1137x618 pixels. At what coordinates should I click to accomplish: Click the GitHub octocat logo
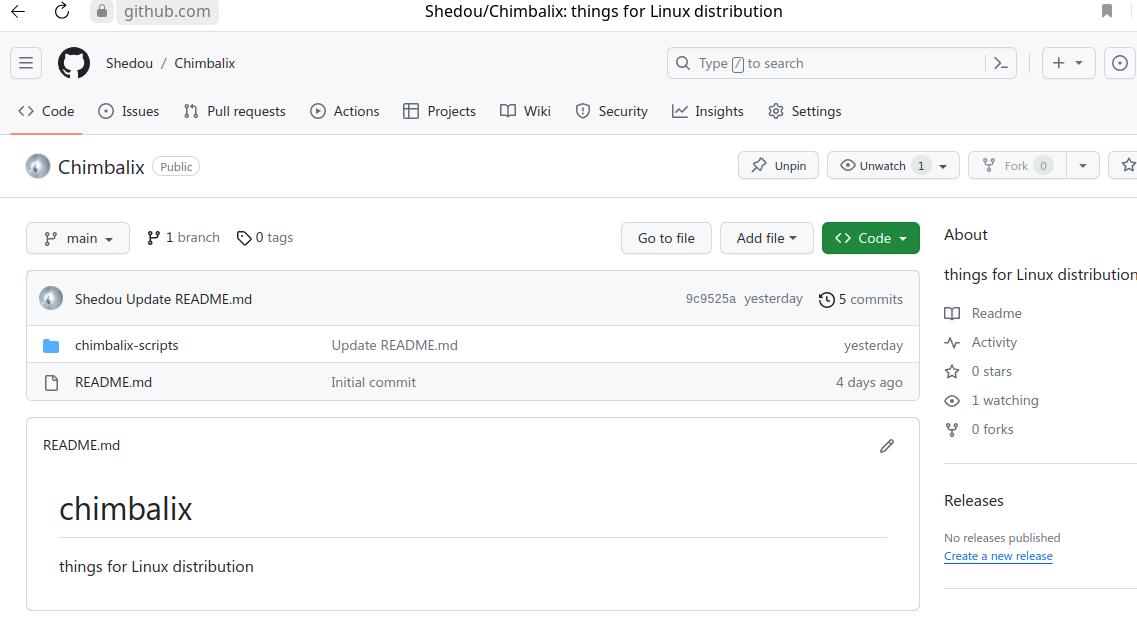(x=74, y=63)
